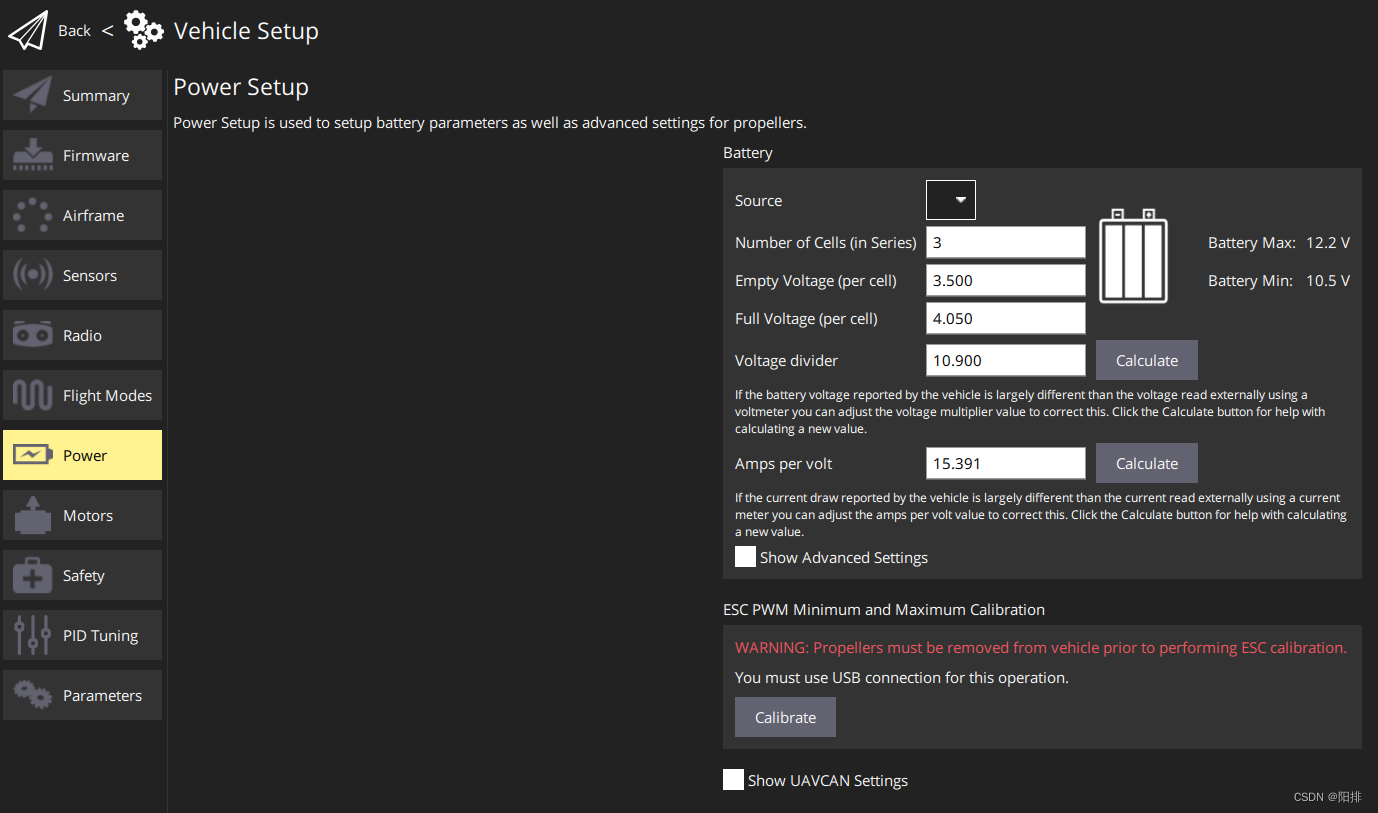Viewport: 1378px width, 813px height.
Task: Click the Motors icon
Action: (x=33, y=515)
